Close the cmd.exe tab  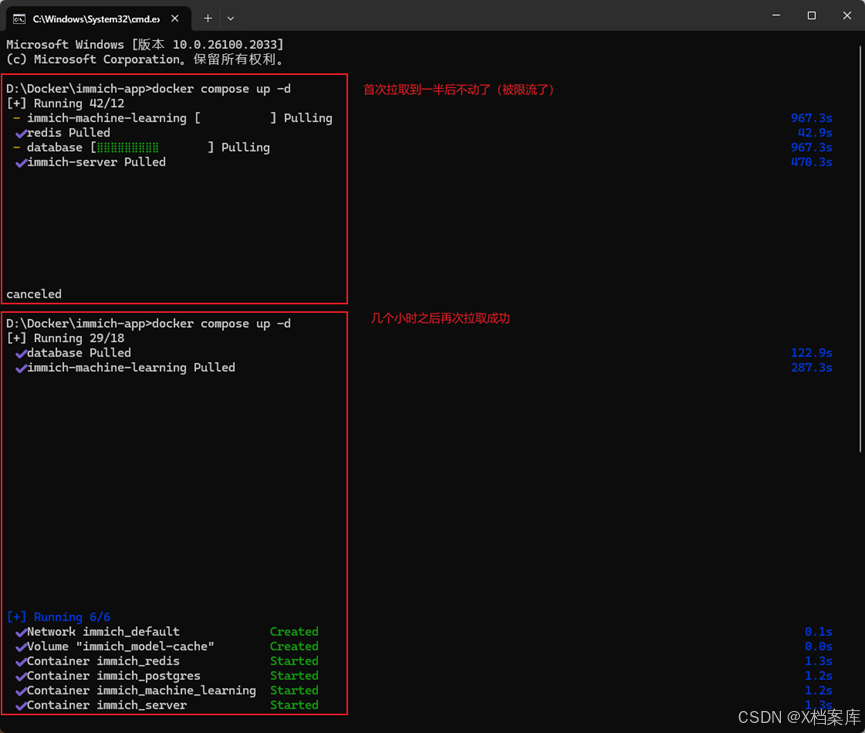click(x=175, y=19)
